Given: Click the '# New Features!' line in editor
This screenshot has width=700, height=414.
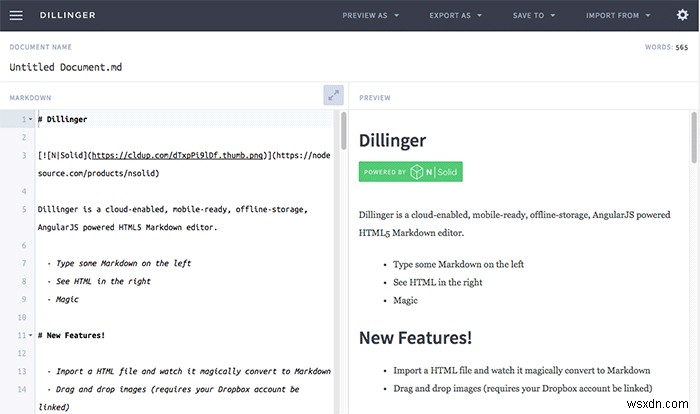Looking at the screenshot, I should click(71, 335).
